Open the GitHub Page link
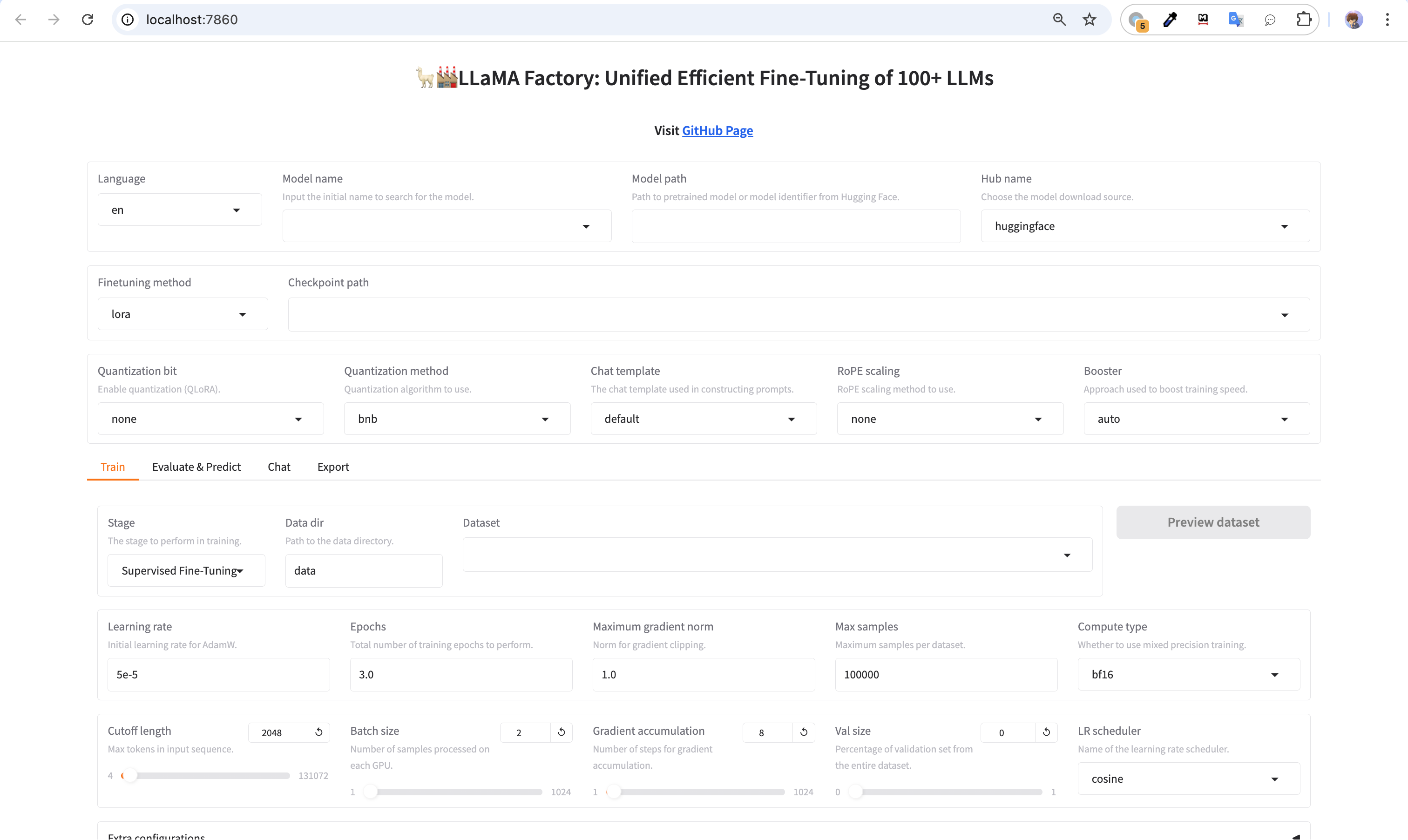 coord(718,131)
